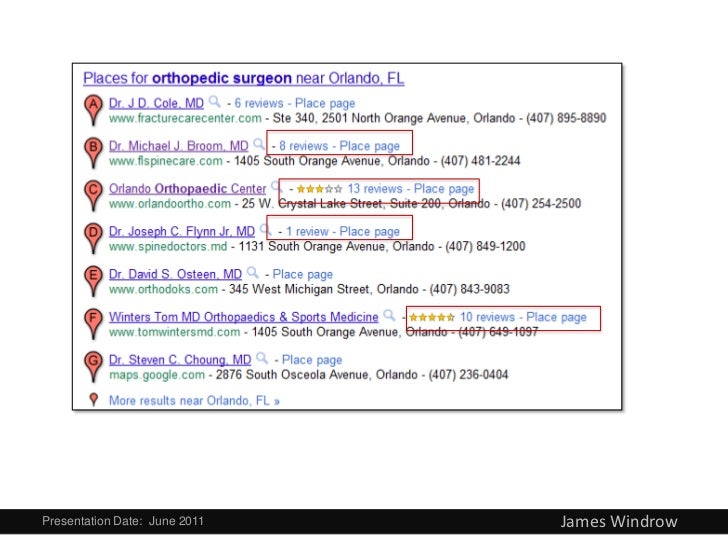
Task: Click magnifier icon next to Dr. Steven C. Choung
Action: (262, 358)
